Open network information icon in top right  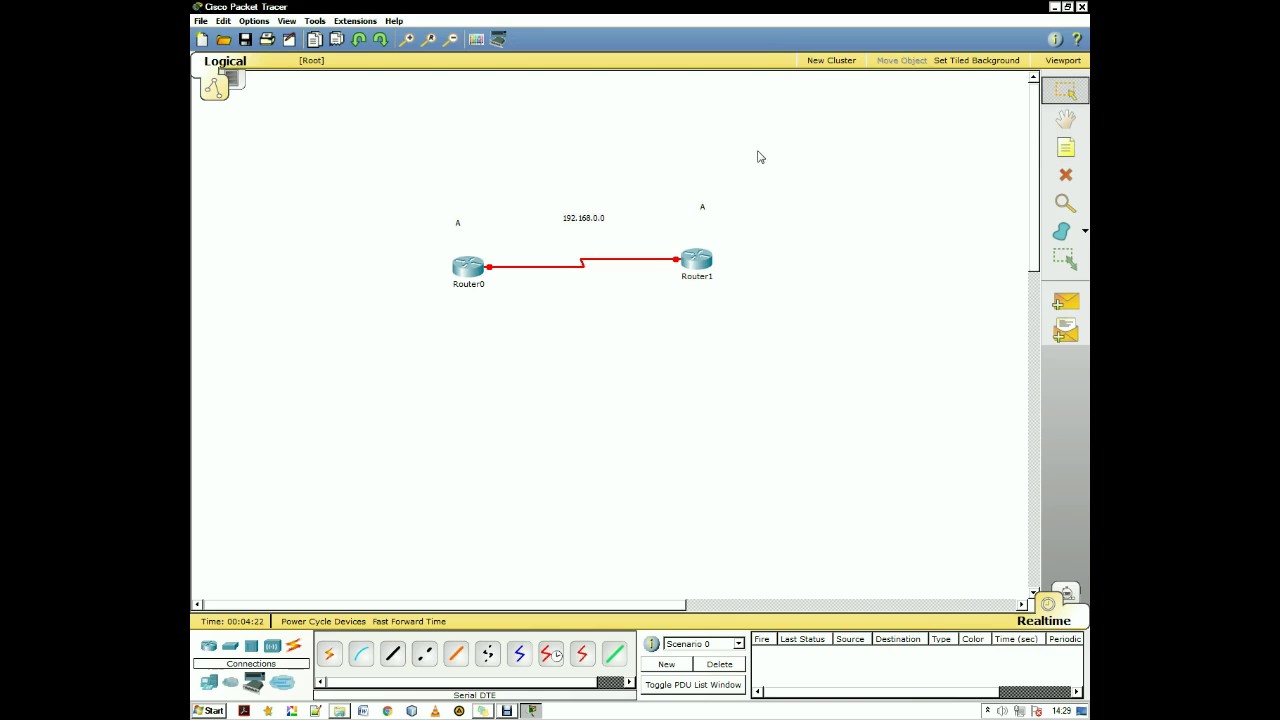pyautogui.click(x=1055, y=39)
